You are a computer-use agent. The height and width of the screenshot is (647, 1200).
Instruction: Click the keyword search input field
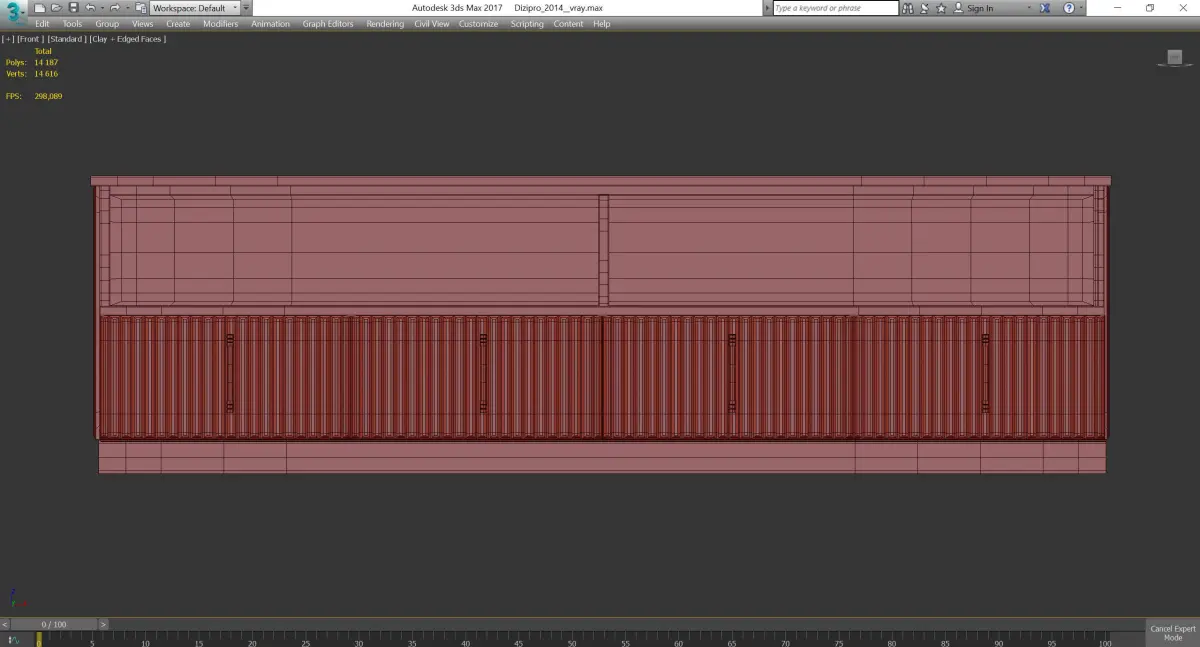(x=835, y=8)
